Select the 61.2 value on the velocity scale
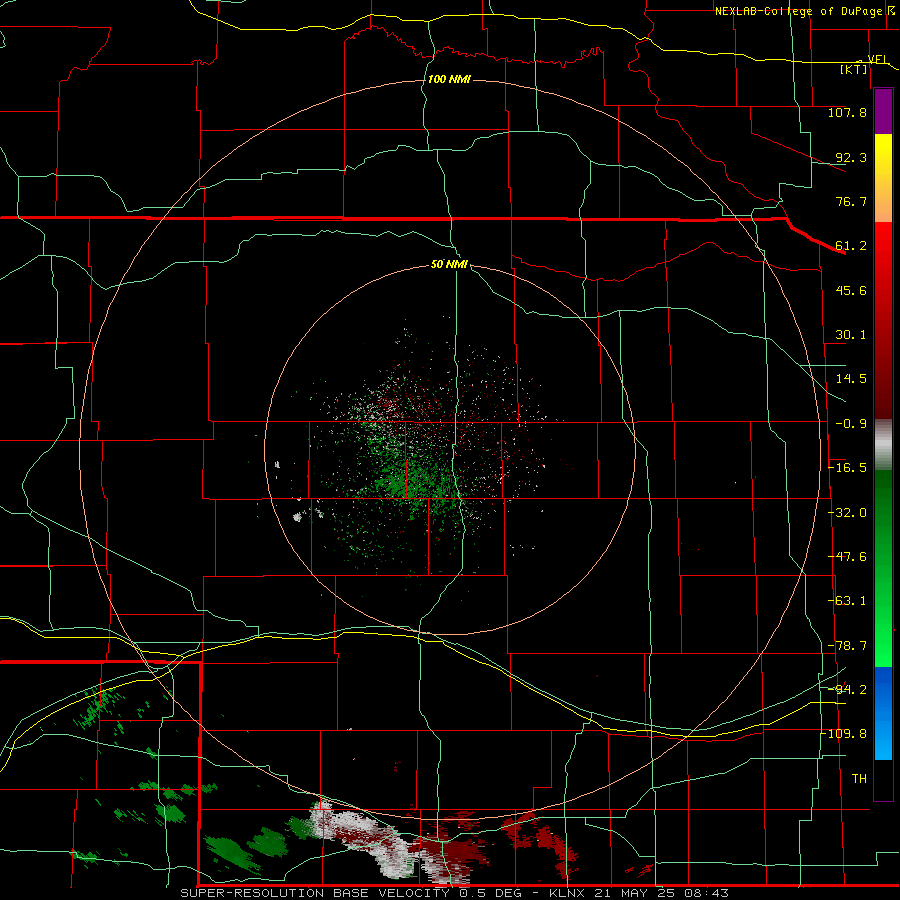This screenshot has height=900, width=900. click(851, 246)
